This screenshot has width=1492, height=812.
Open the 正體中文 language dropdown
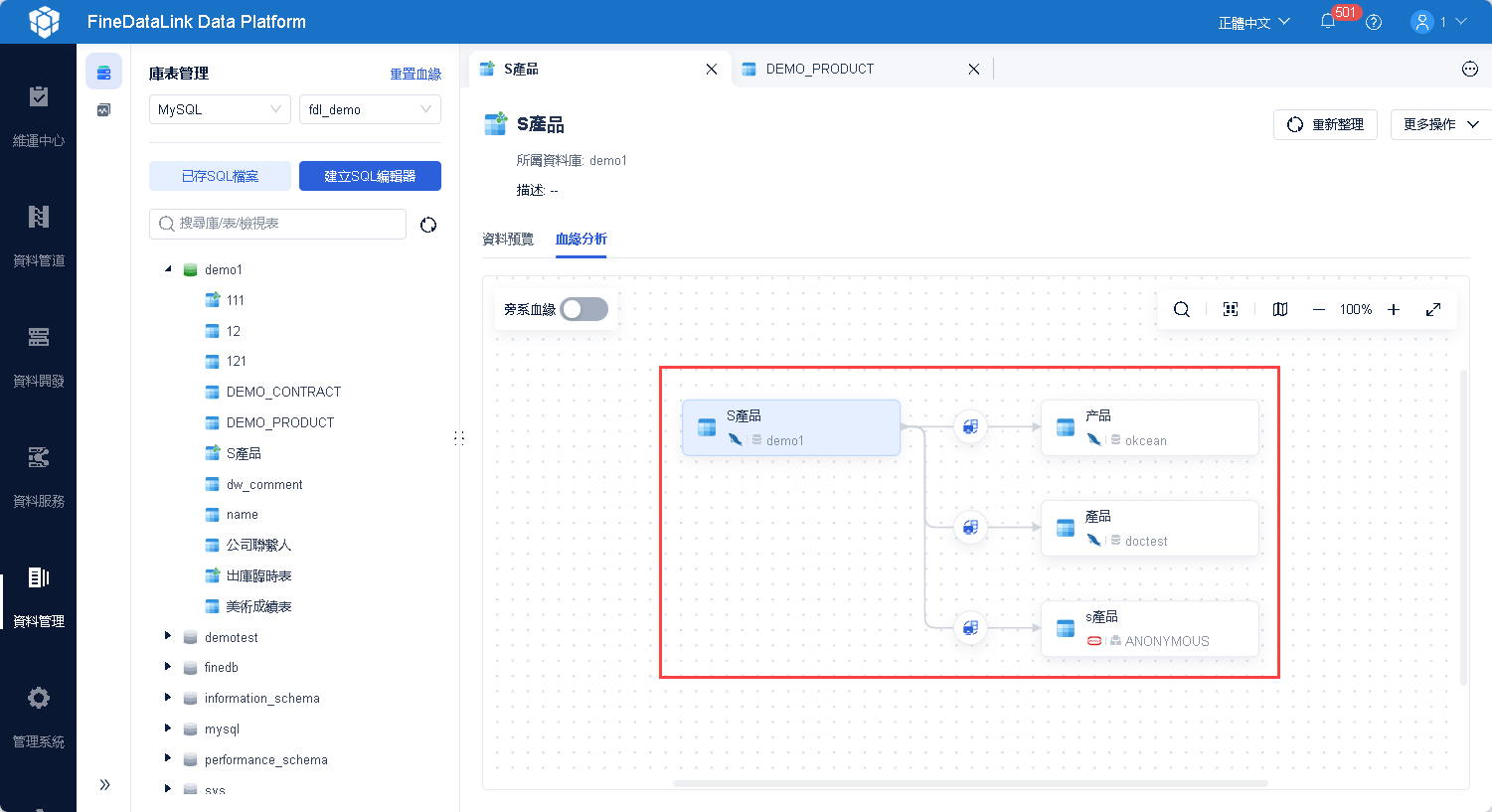(x=1254, y=22)
